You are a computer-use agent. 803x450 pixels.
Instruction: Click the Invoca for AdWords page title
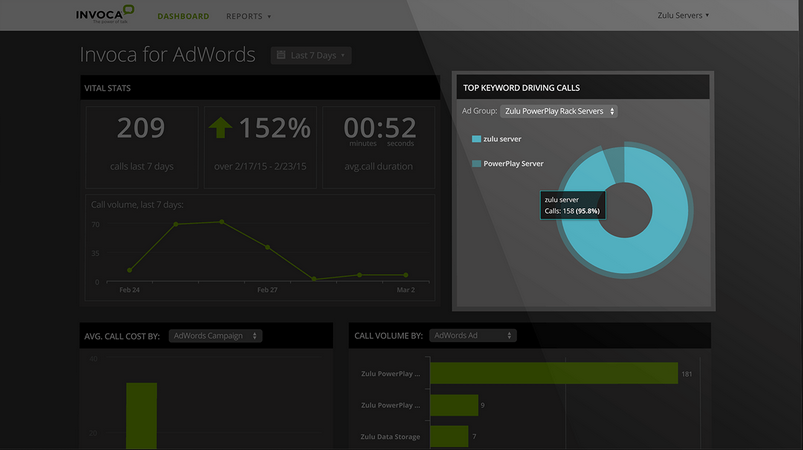coord(167,54)
